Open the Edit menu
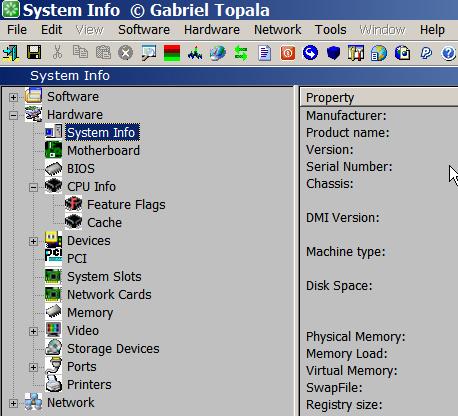This screenshot has width=458, height=416. 52,30
